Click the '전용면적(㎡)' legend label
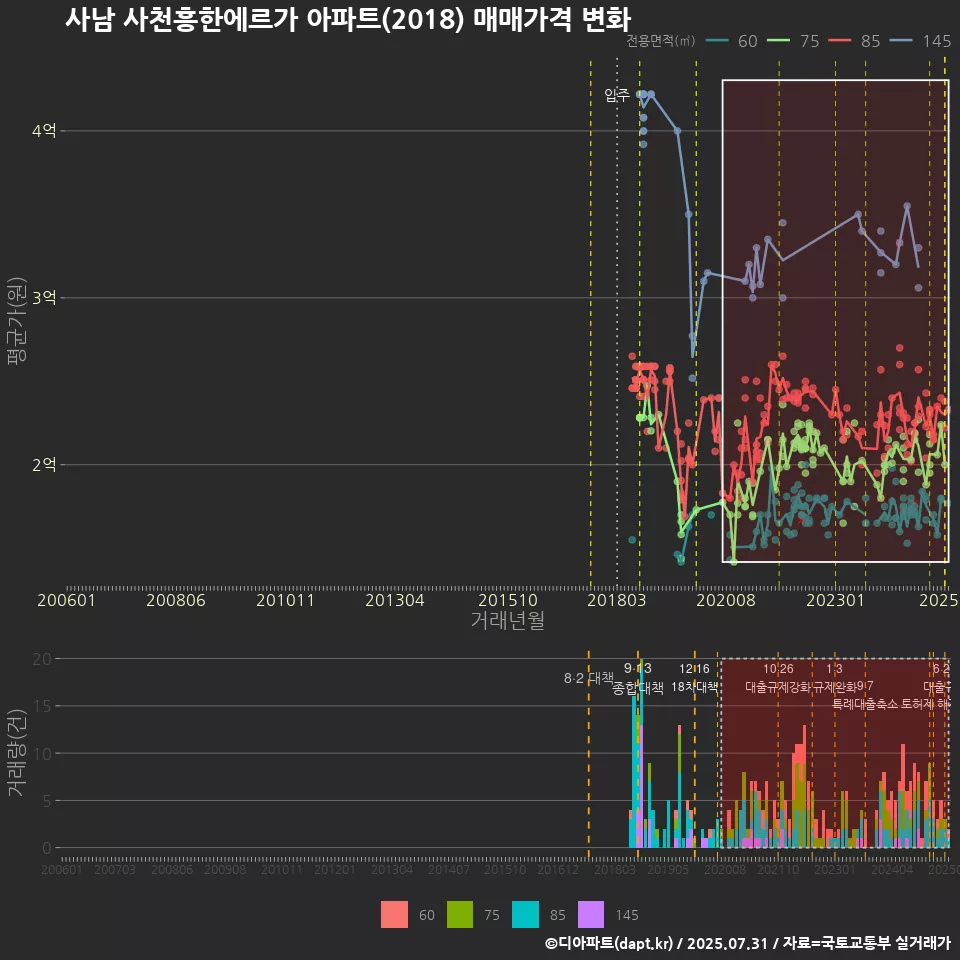 [x=661, y=40]
